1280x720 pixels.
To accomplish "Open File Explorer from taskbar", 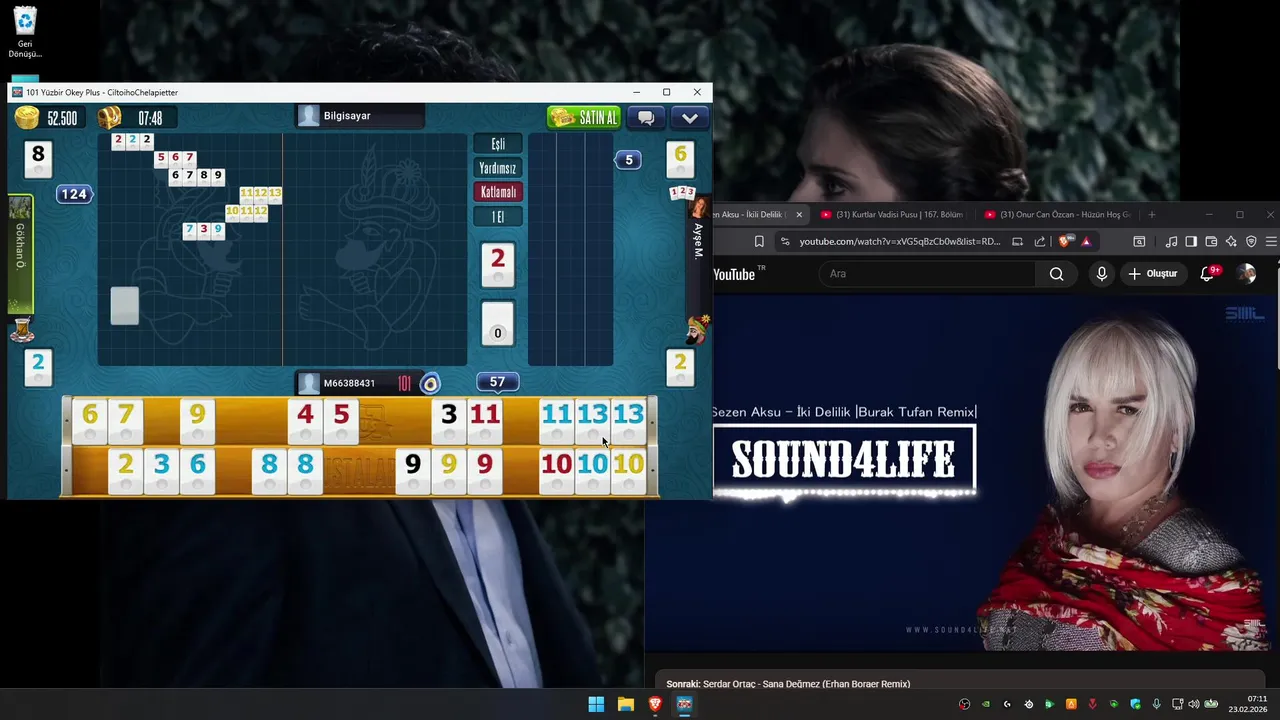I will pos(626,704).
